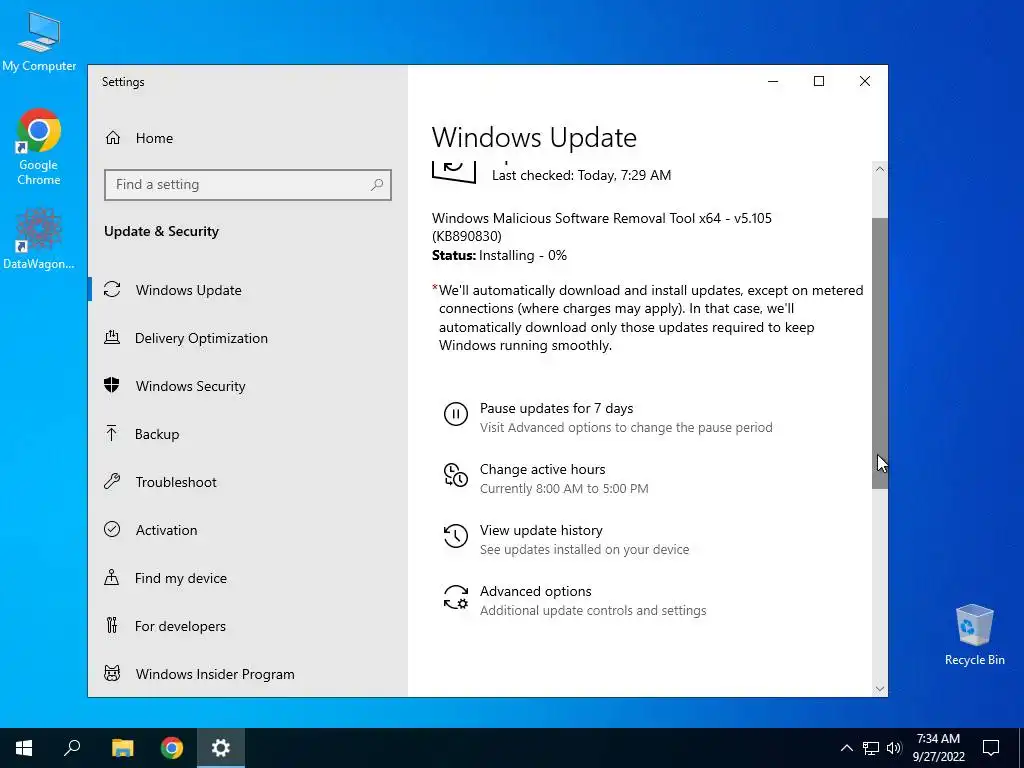Click the Find my device icon
The width and height of the screenshot is (1024, 768).
pos(112,577)
